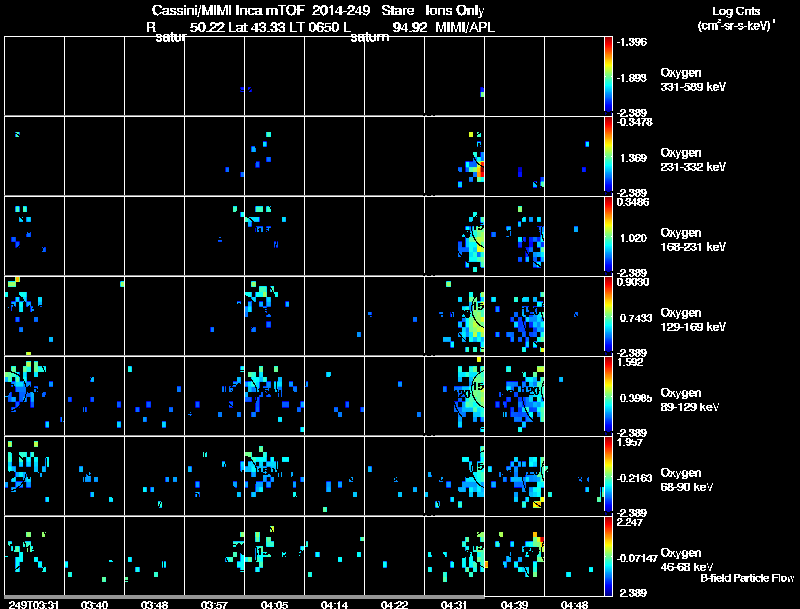Click the 'MIMI/APL' label in the header
This screenshot has width=800, height=609.
pos(465,27)
